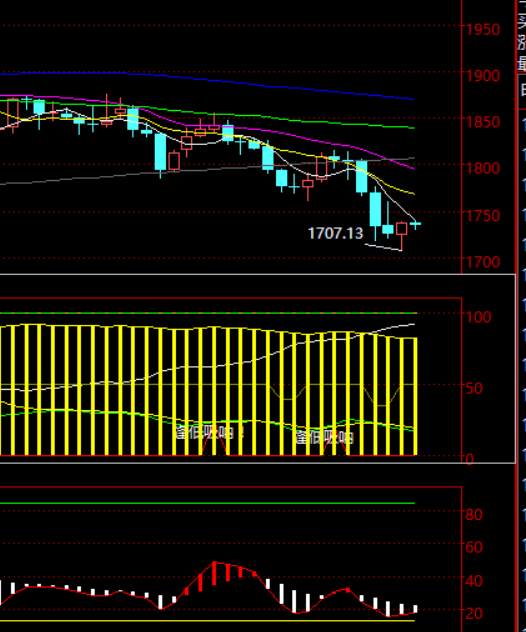Click the 60 level label in the bottom indicator

coord(474,547)
